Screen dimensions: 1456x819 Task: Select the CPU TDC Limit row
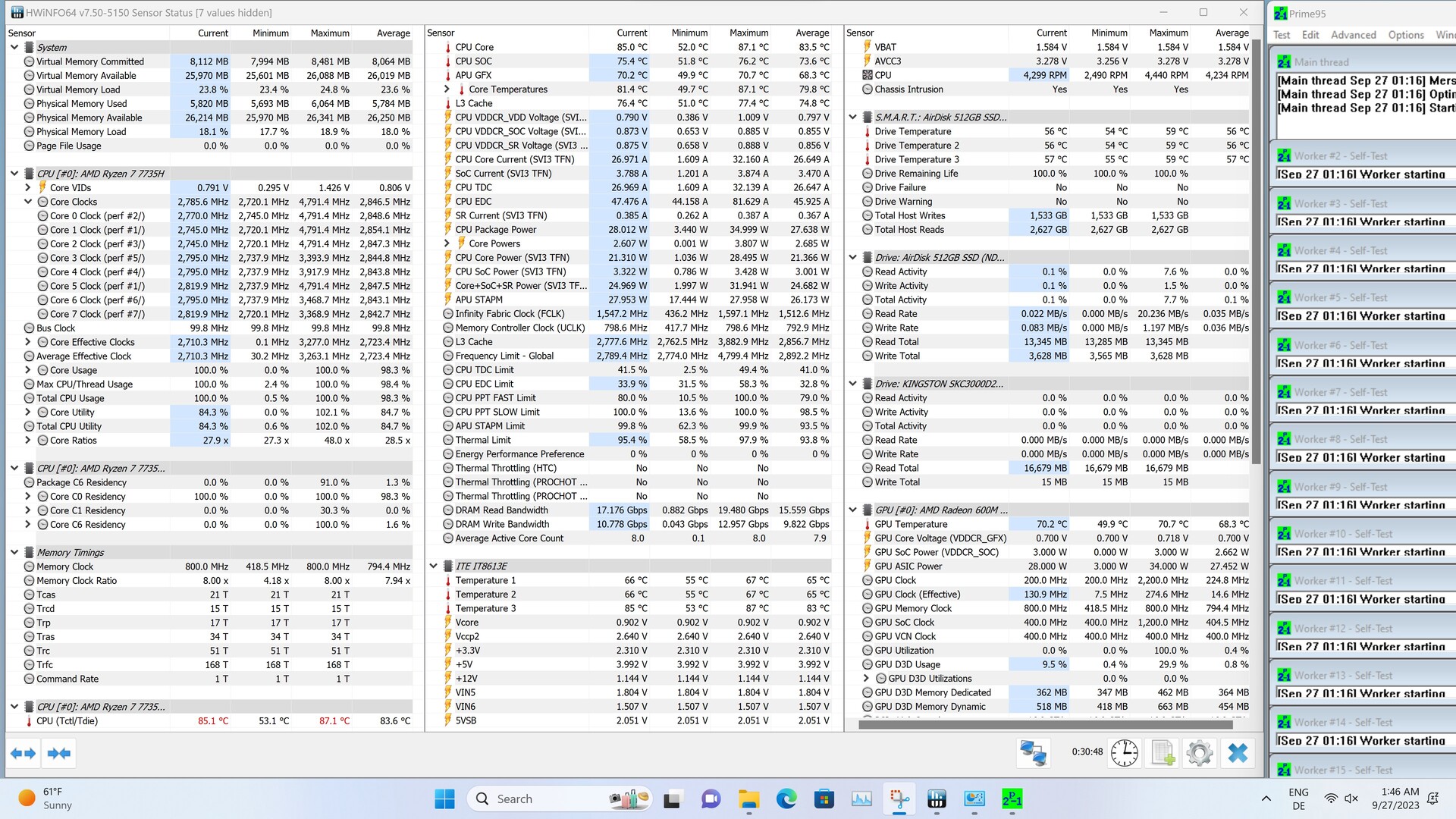pos(635,370)
